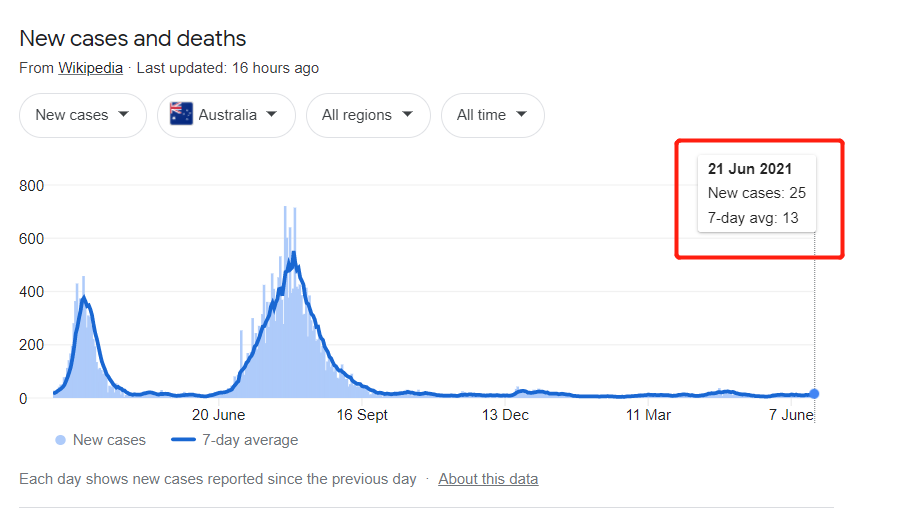Click the 20 June axis label

[218, 415]
